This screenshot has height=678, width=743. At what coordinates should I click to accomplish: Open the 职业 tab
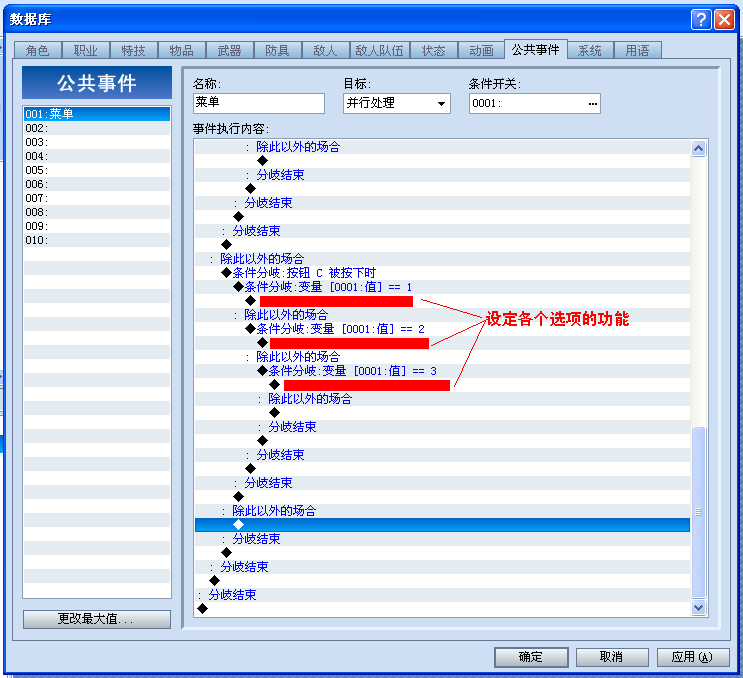86,50
